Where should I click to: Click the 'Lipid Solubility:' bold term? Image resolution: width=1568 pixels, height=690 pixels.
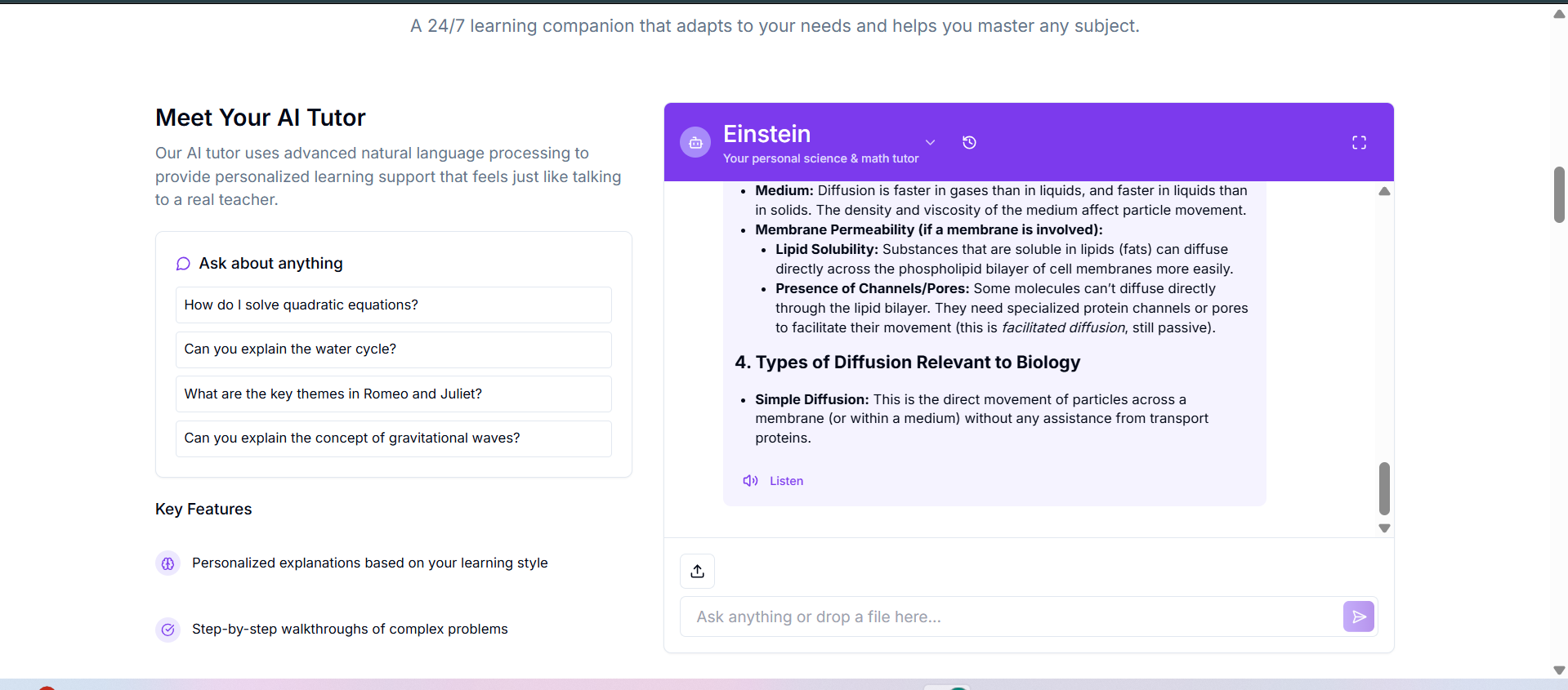827,249
